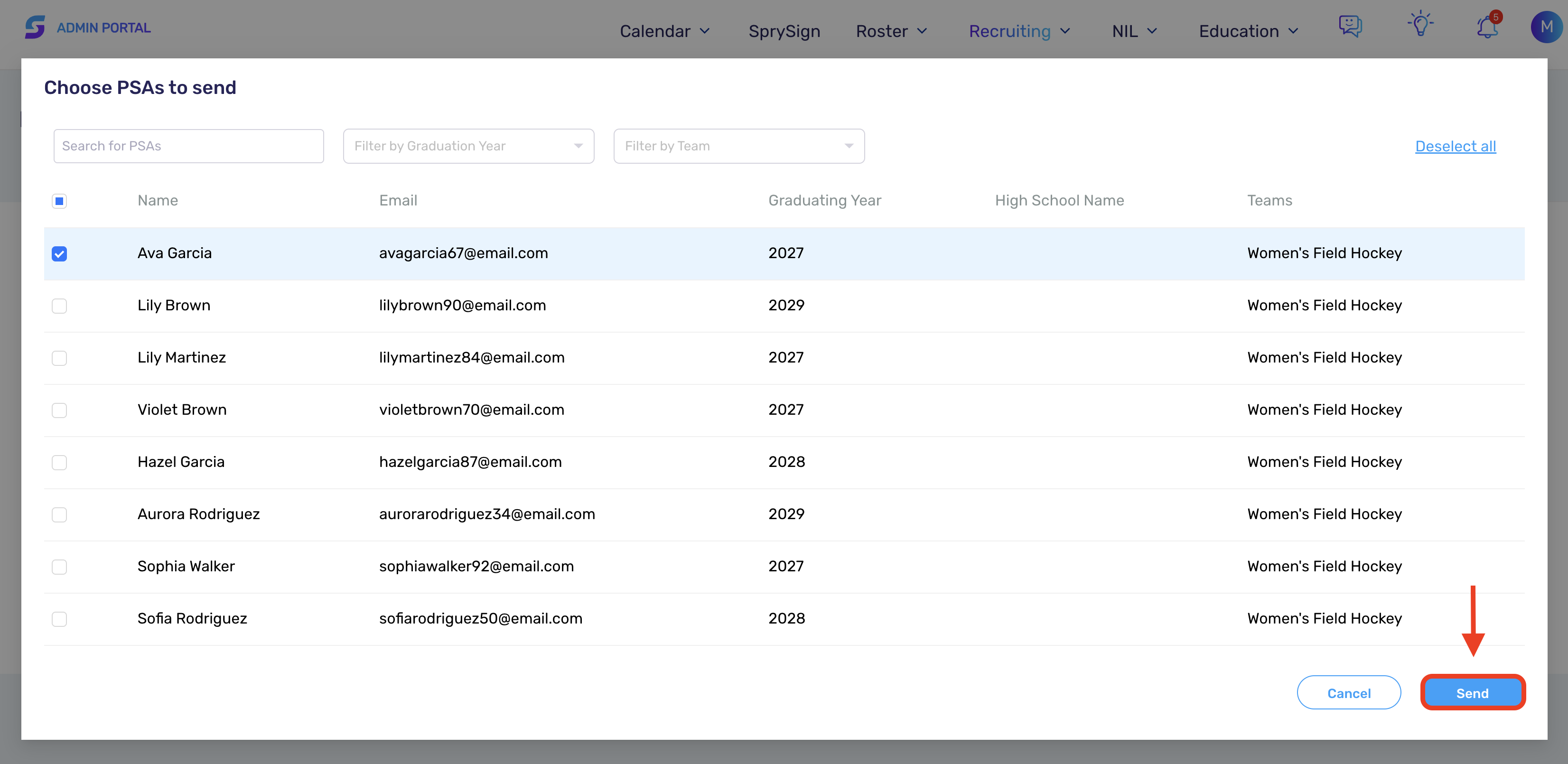Screen dimensions: 1568x764
Task: Select the Aurora Rodriguez name cell
Action: point(198,514)
